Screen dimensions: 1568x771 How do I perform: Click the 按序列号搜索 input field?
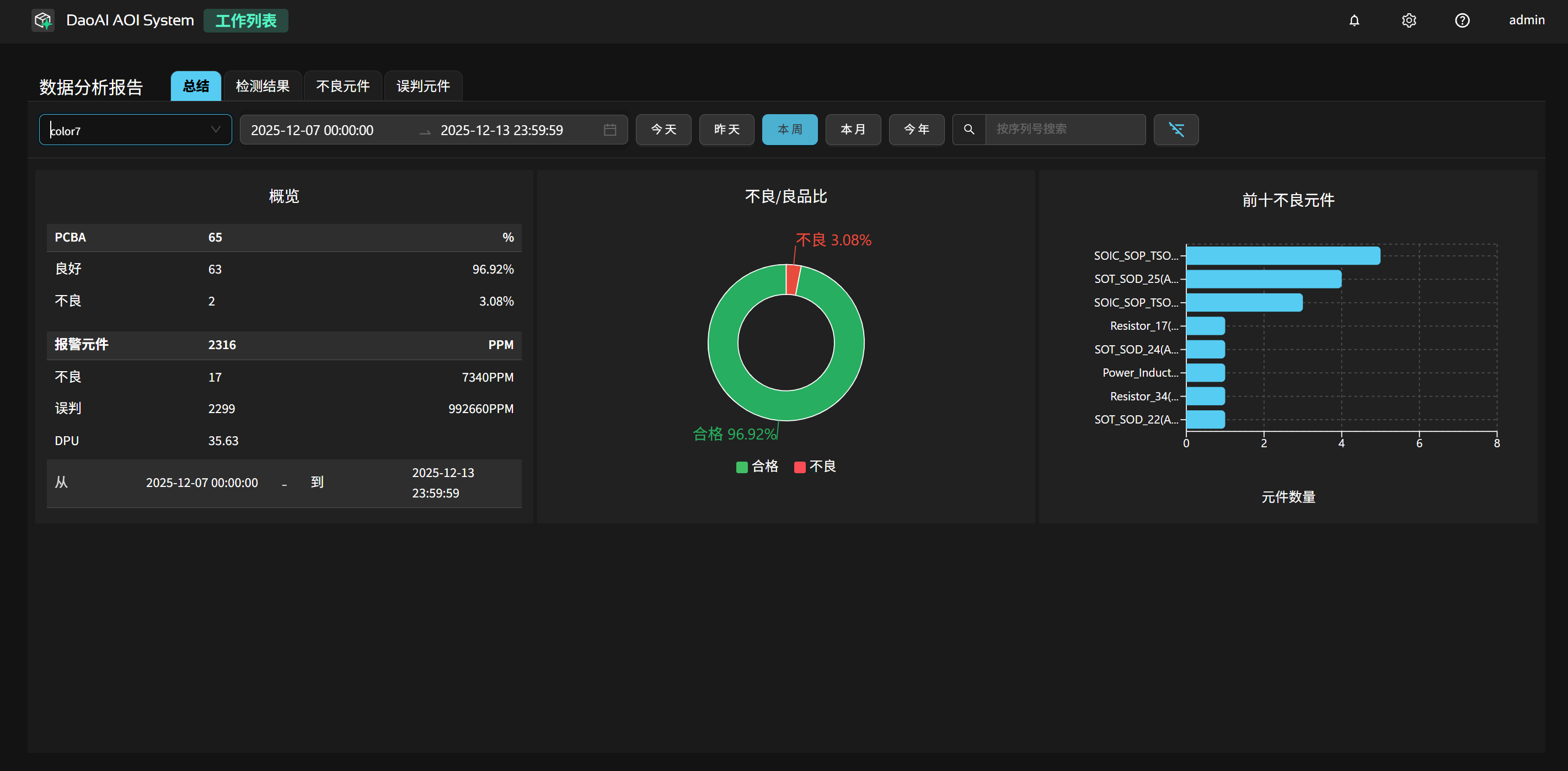pos(1064,130)
